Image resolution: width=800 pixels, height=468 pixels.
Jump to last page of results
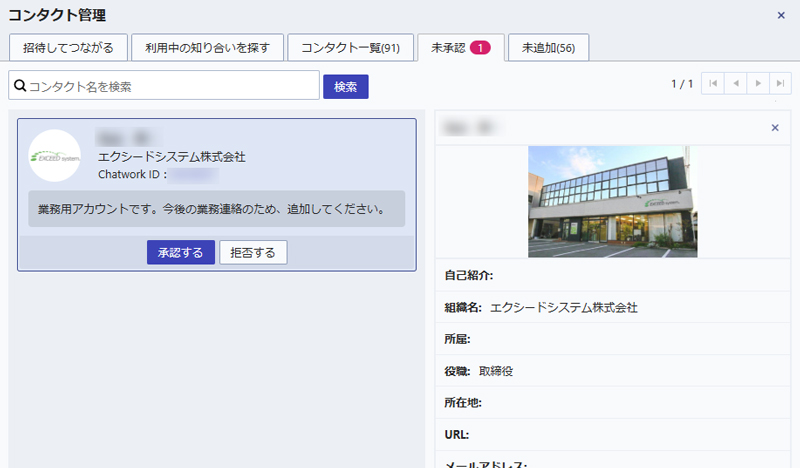pos(780,83)
